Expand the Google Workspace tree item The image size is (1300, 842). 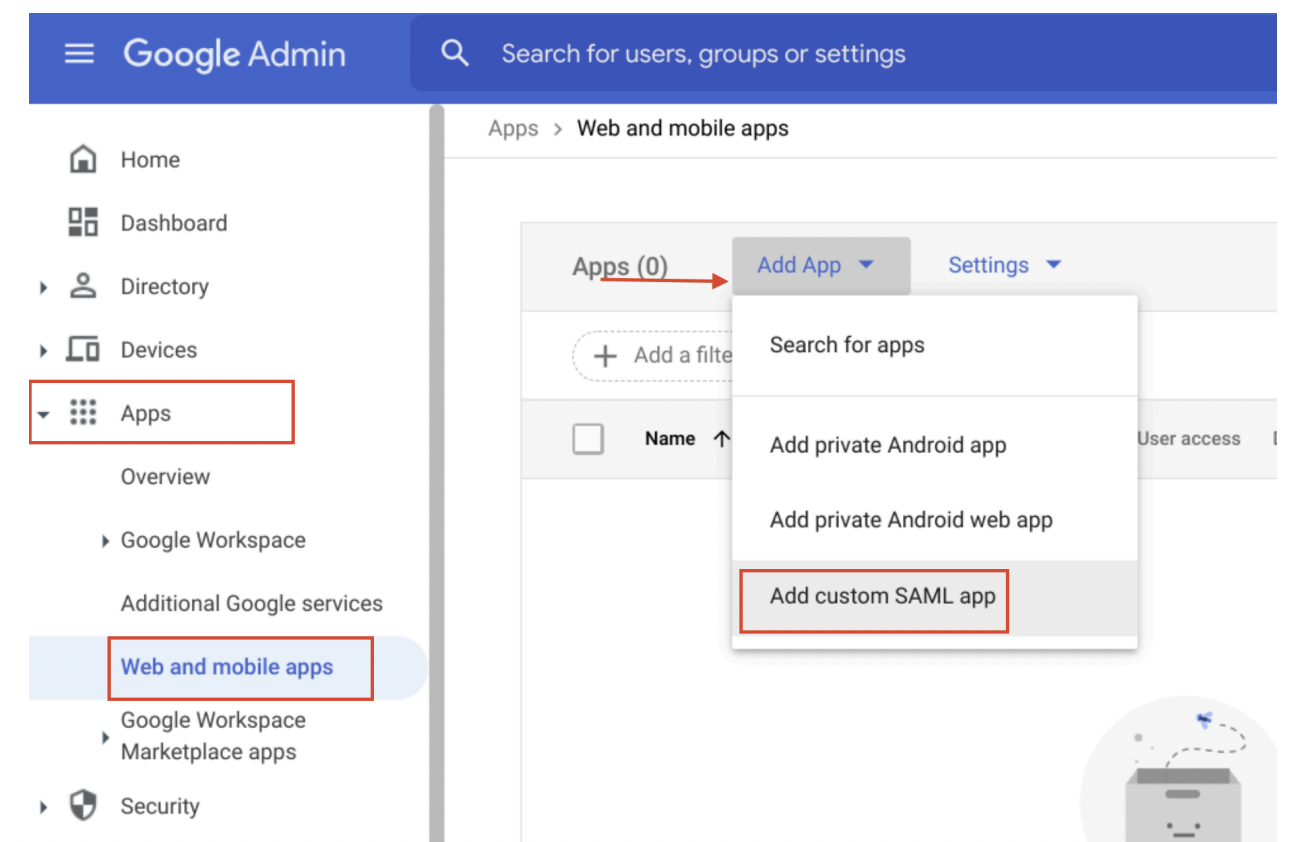coord(105,541)
